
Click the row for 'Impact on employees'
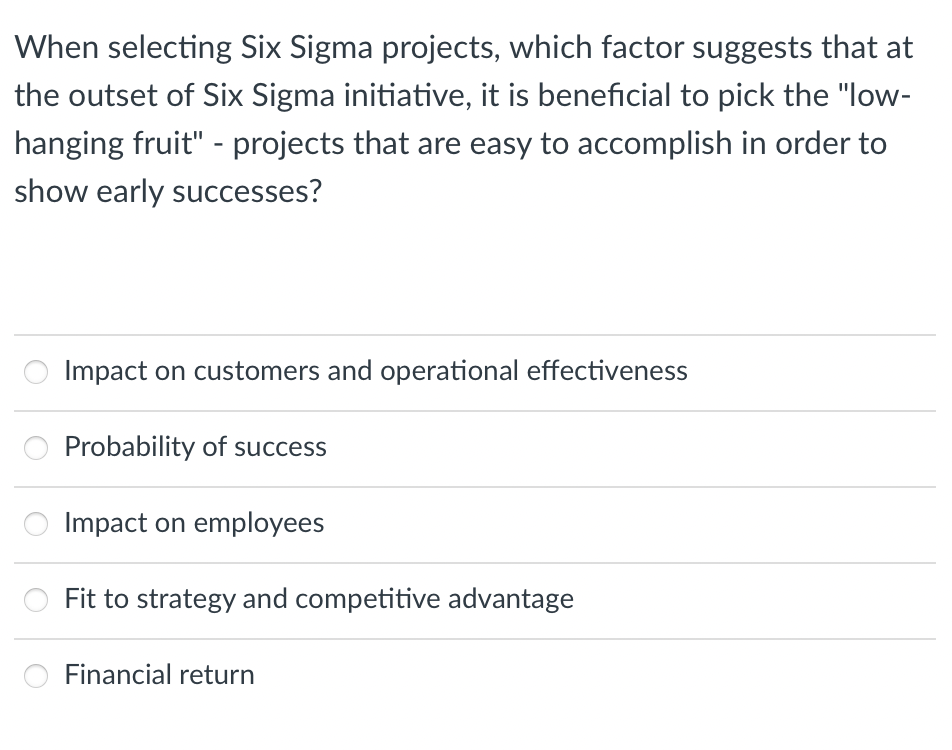pyautogui.click(x=475, y=524)
